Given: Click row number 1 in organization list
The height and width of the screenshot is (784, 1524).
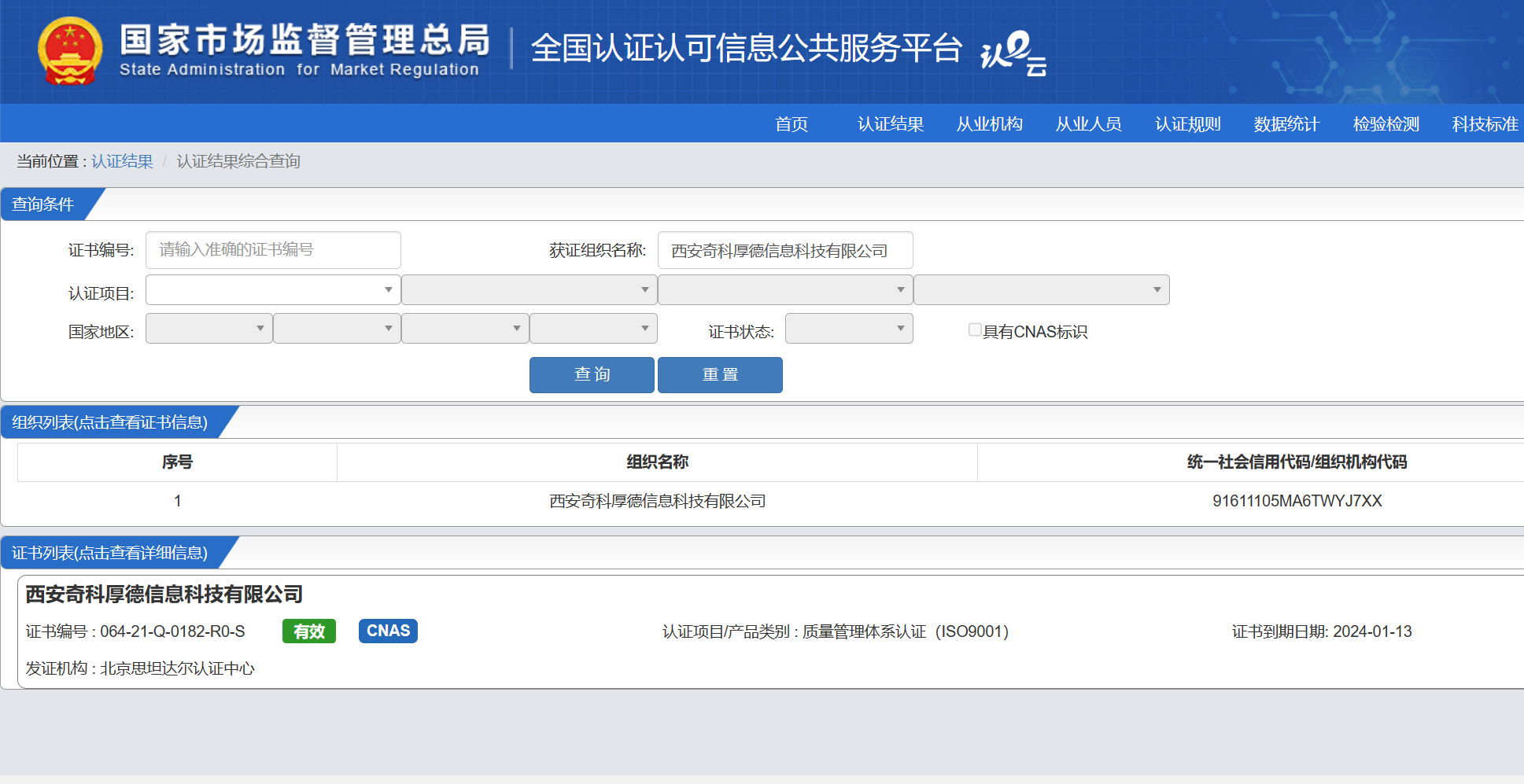Looking at the screenshot, I should (x=178, y=501).
